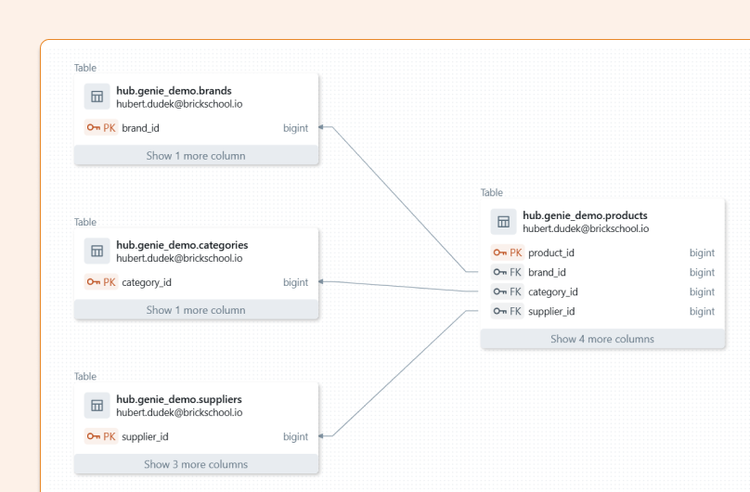This screenshot has height=492, width=750.
Task: Select the hub.genie_demo.categories table title
Action: (182, 245)
